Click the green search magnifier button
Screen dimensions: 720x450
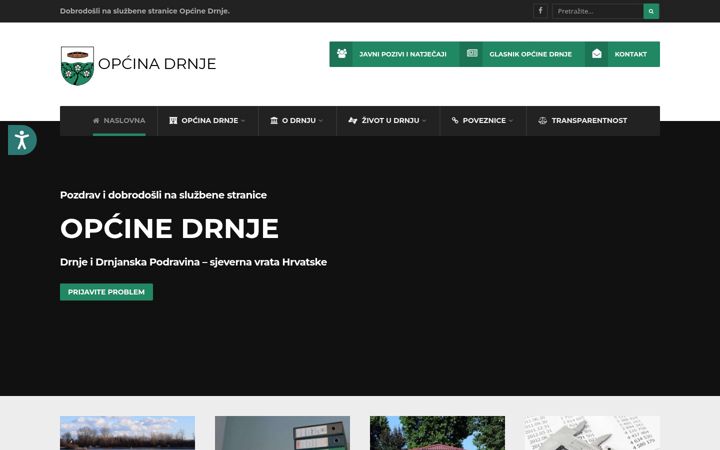point(651,11)
